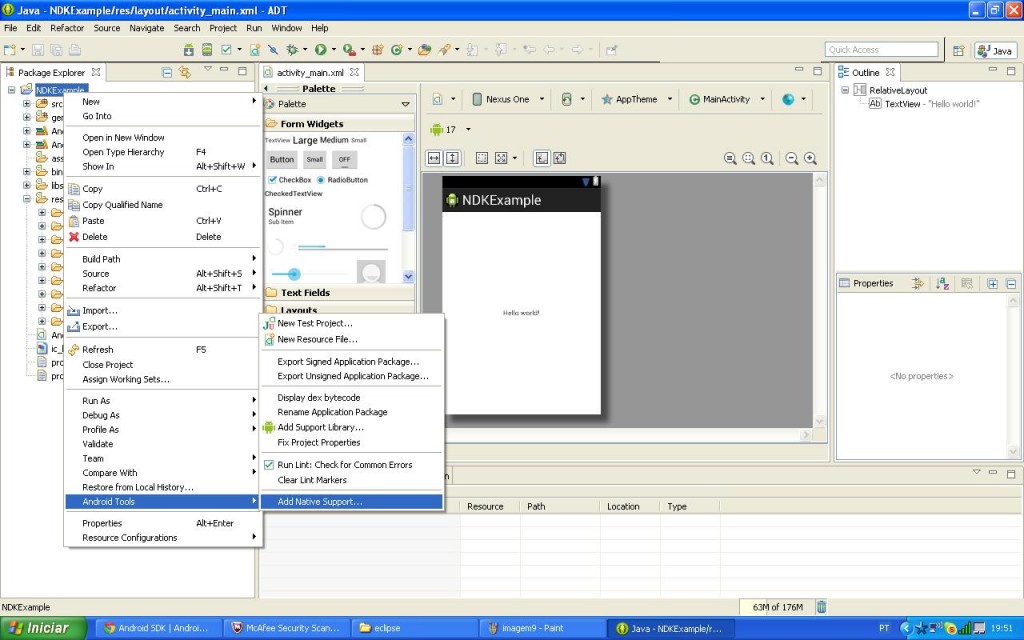
Task: Open the Nexus One device dropdown
Action: [508, 99]
